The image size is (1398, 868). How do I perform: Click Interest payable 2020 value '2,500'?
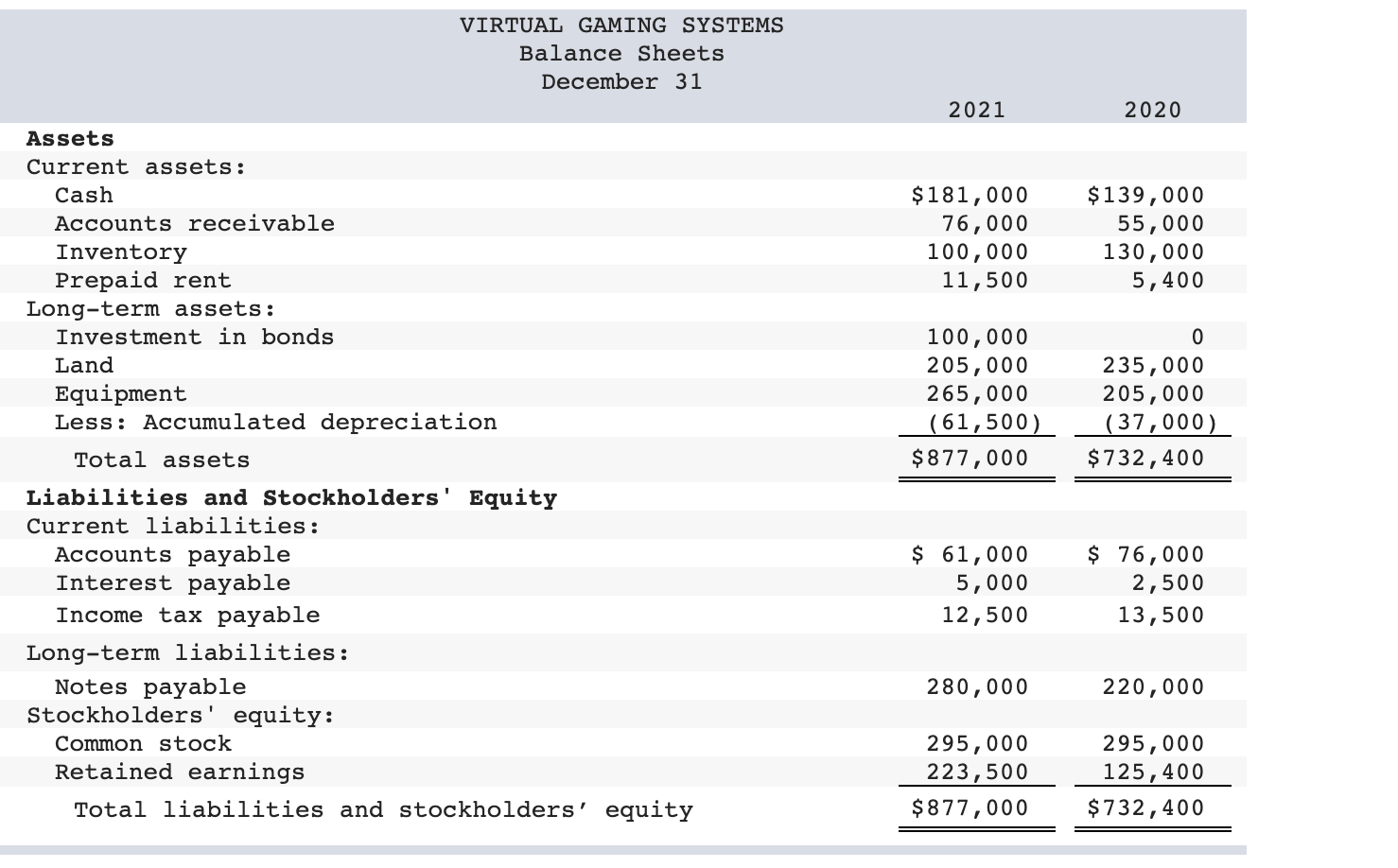click(x=1168, y=582)
